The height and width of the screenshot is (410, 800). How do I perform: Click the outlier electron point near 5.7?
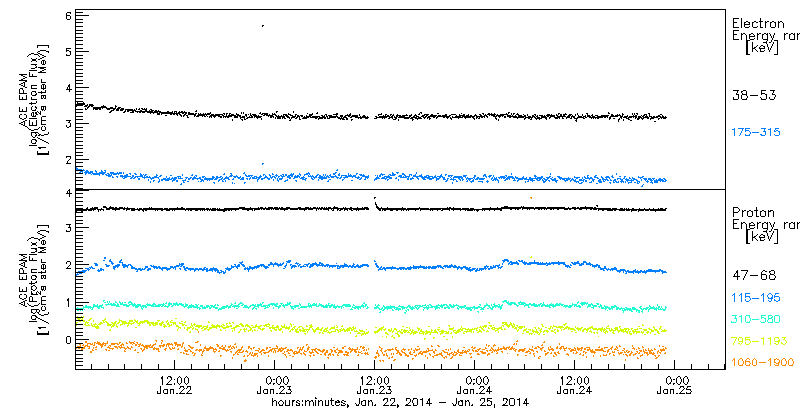point(263,25)
